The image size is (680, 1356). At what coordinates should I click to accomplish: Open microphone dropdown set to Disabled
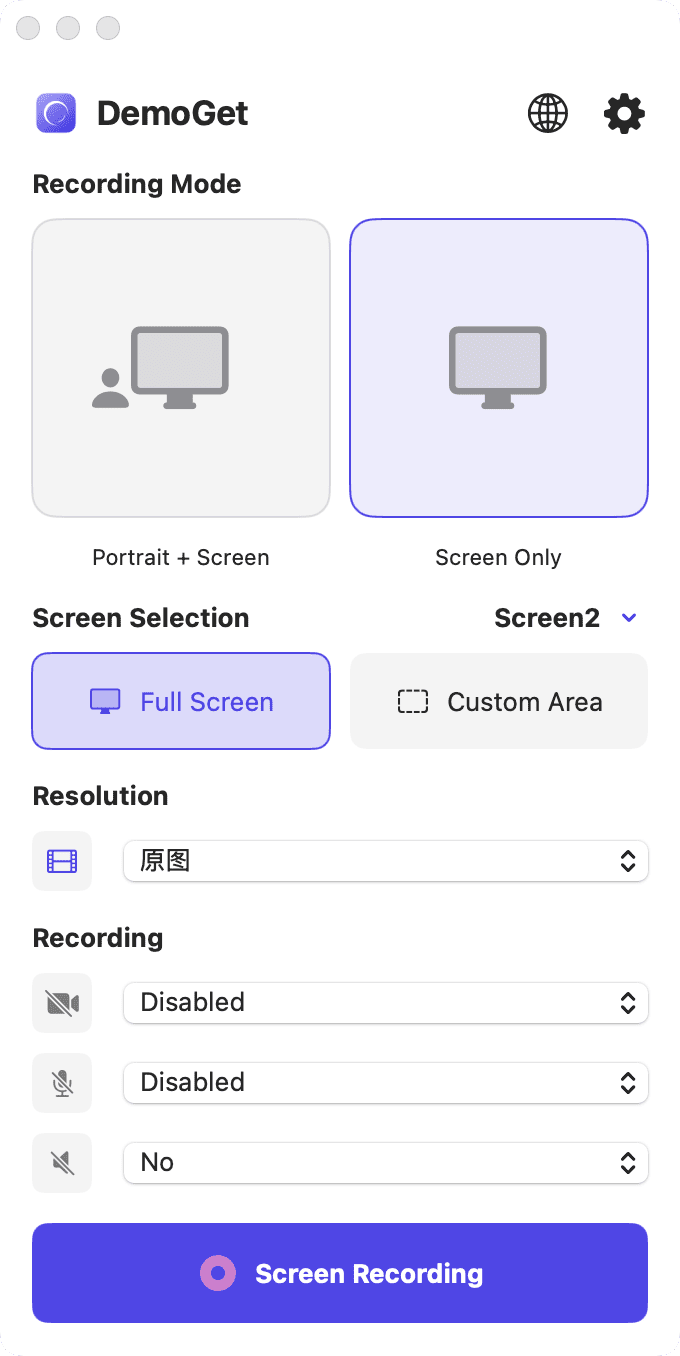coord(385,1083)
